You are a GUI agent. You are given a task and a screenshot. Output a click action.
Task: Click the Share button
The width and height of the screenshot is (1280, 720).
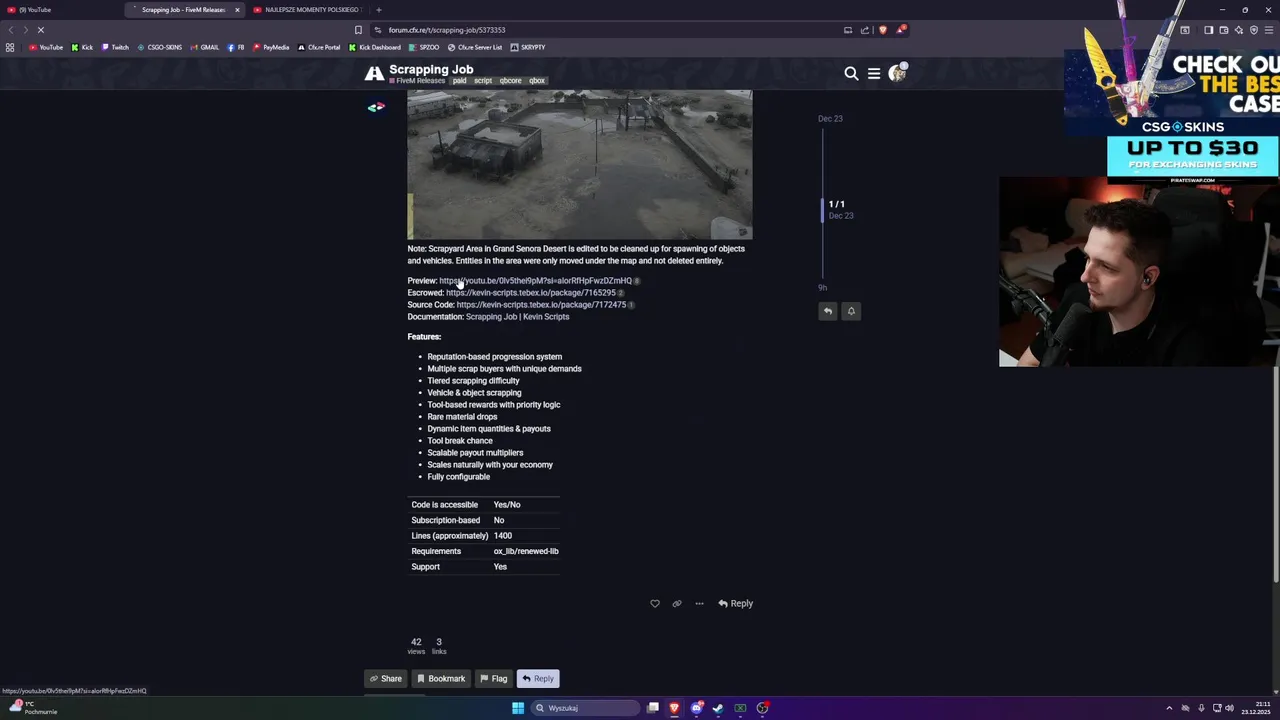coord(385,679)
